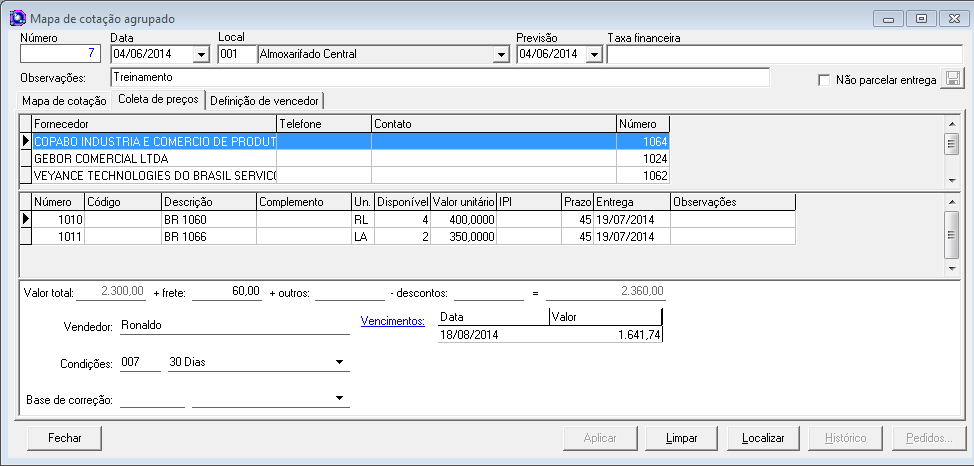Expand the Condições 30 Dias dropdown

340,362
